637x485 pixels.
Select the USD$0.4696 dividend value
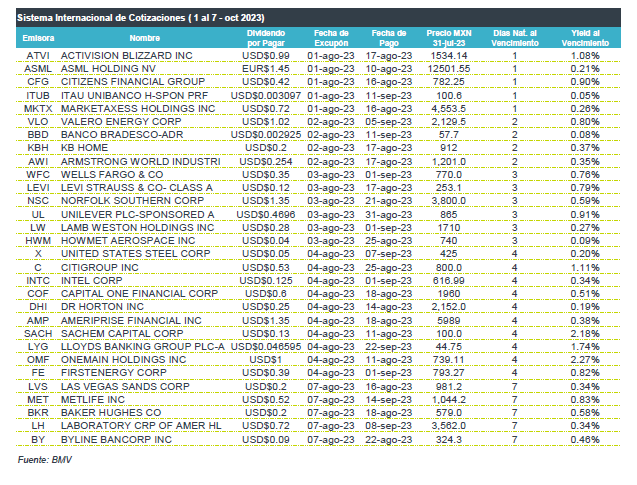pos(266,215)
